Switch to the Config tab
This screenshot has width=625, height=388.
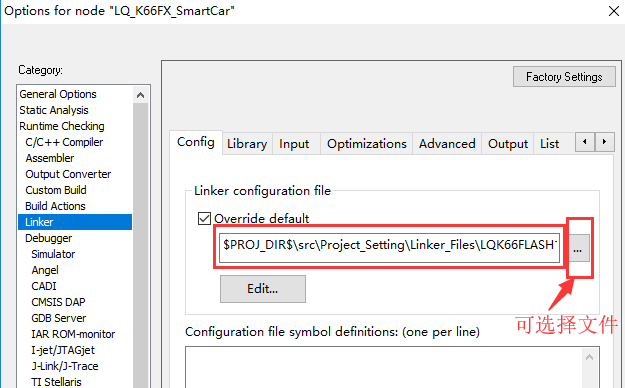click(196, 142)
